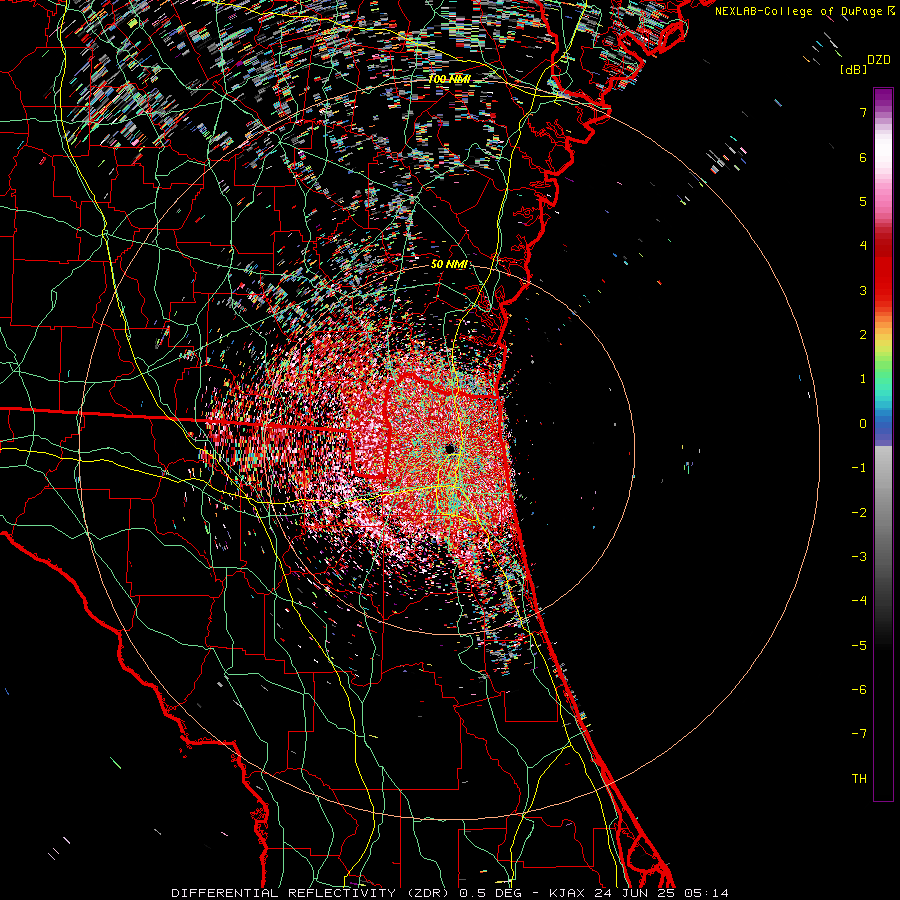Click the -4 value on the scale
This screenshot has width=900, height=900.
(x=859, y=601)
